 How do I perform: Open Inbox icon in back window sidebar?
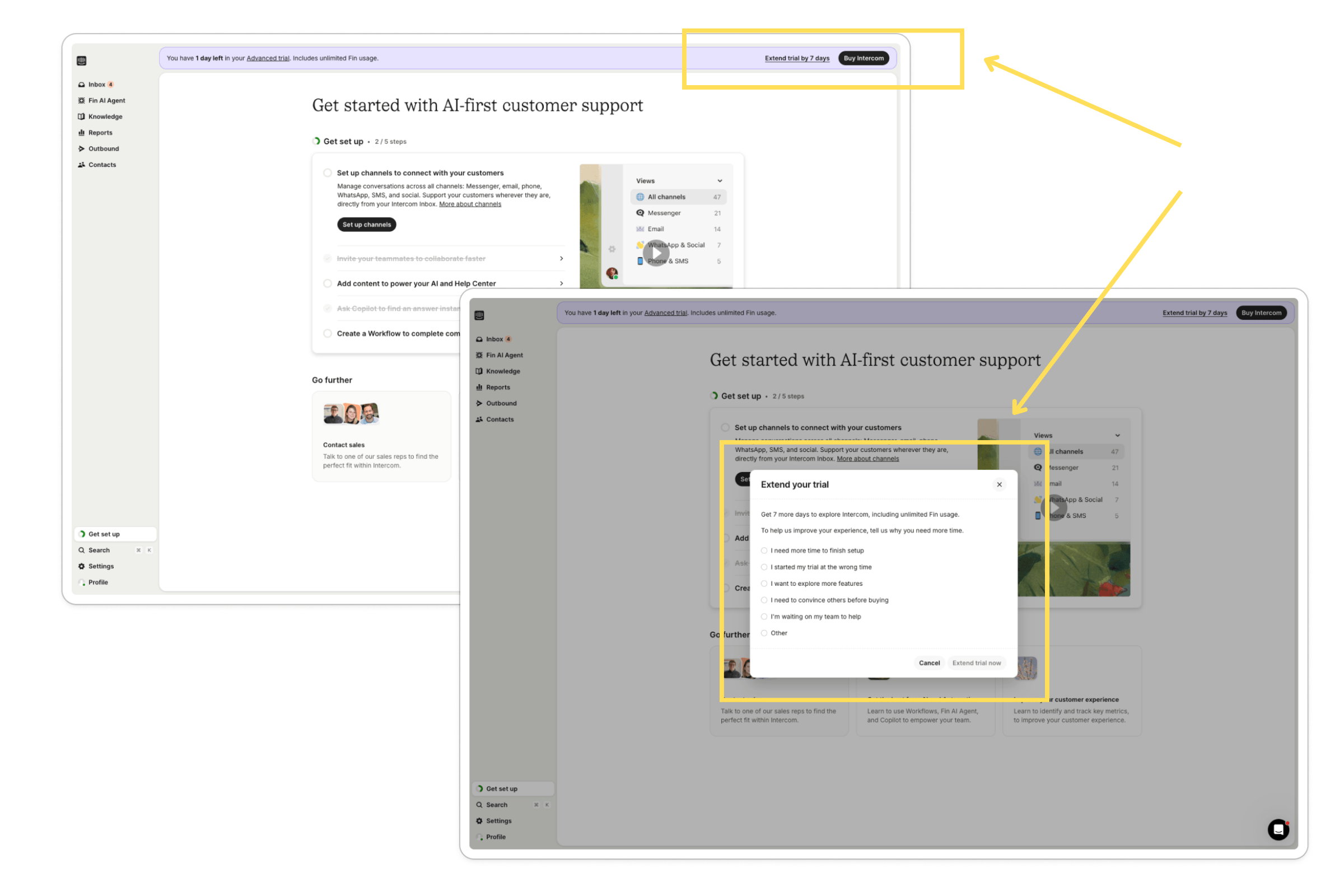pyautogui.click(x=81, y=85)
